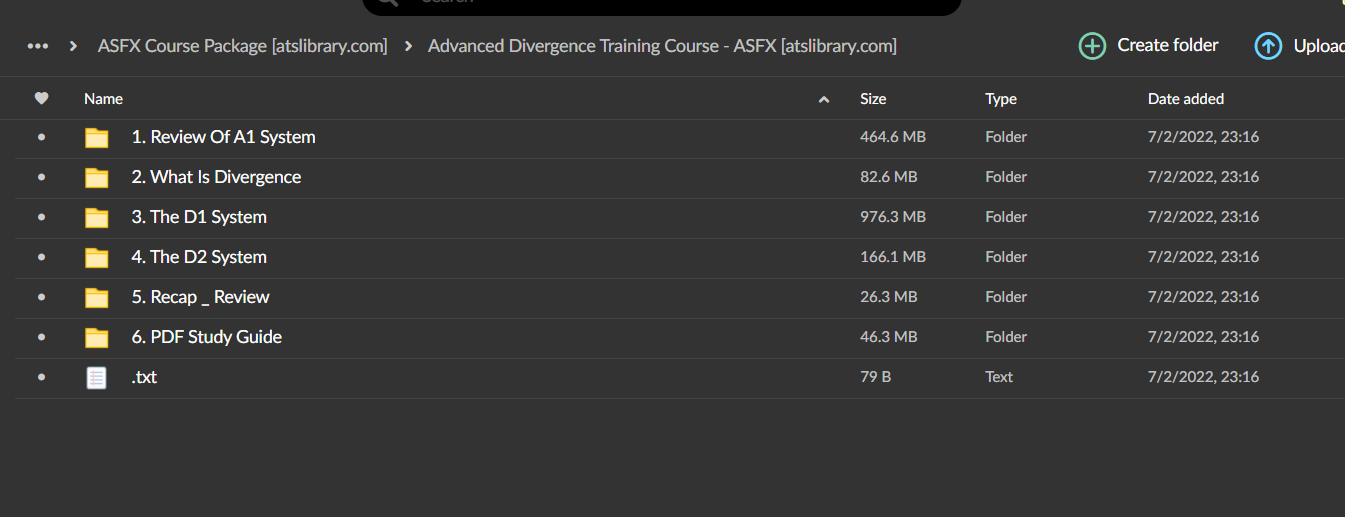The image size is (1345, 517).
Task: Click the 976.3 MB size cell
Action: point(893,217)
